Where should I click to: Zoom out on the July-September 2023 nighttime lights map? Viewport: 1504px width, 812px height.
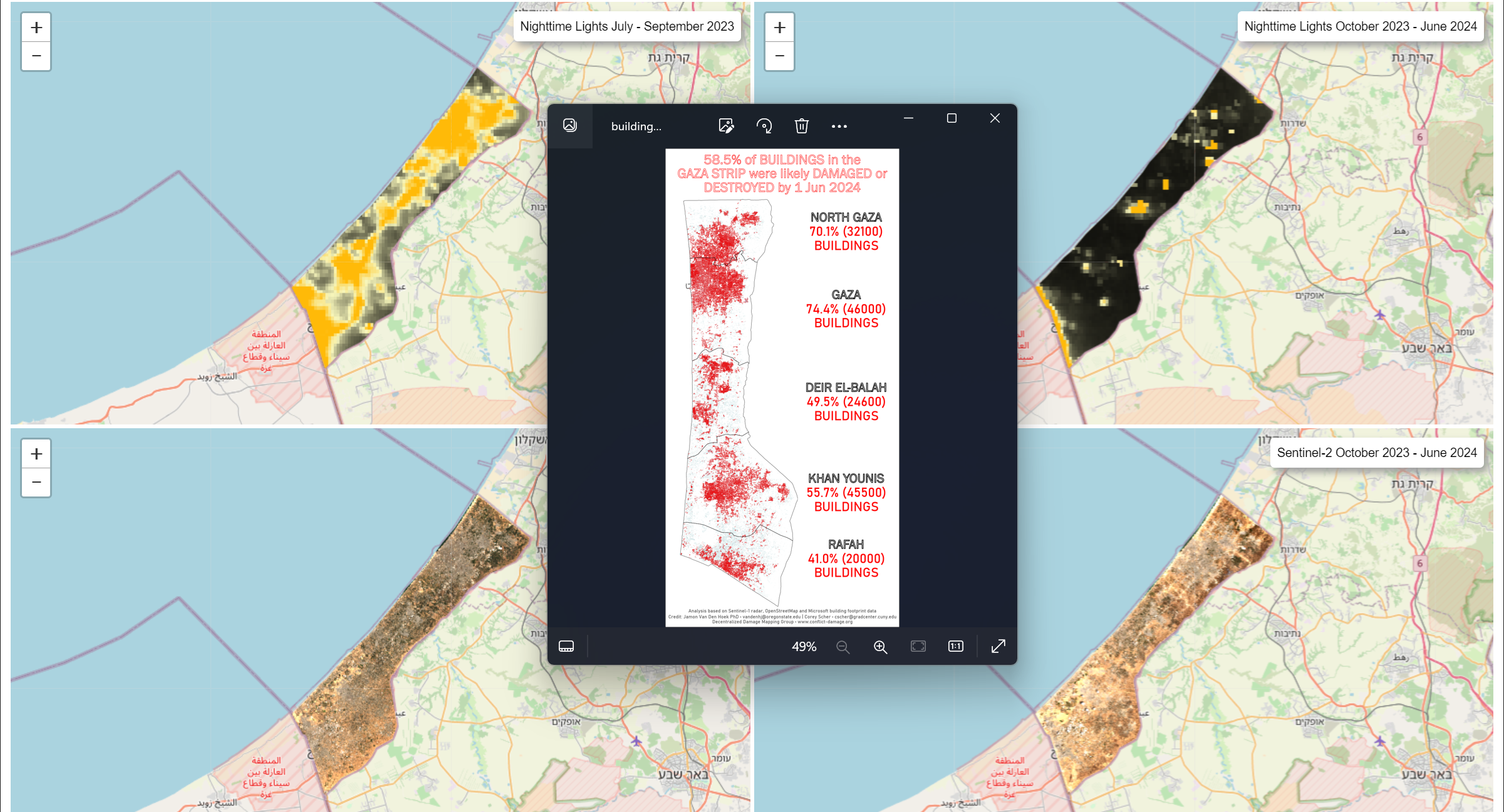pos(36,56)
